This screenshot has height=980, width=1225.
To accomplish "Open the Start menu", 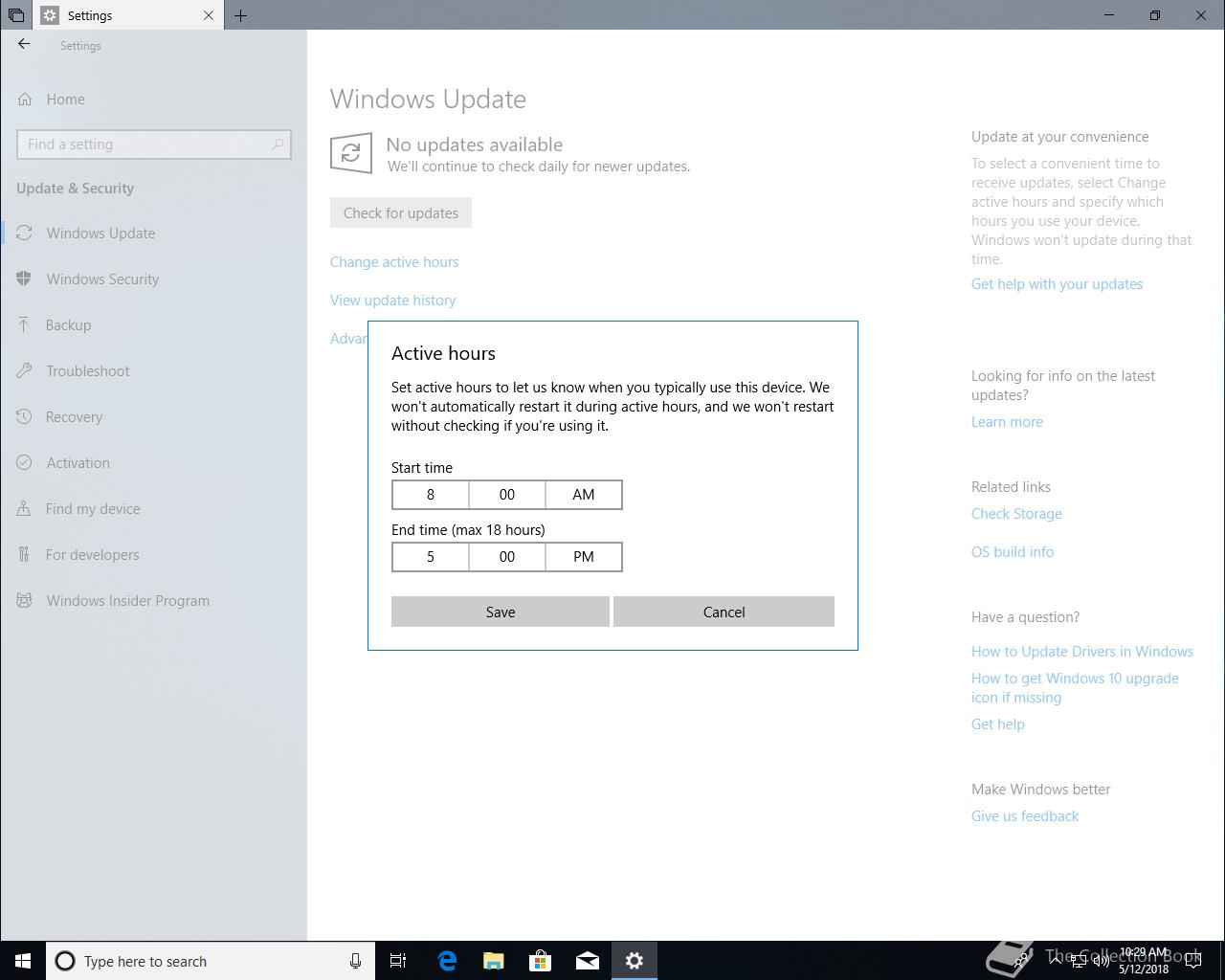I will pos(23,961).
